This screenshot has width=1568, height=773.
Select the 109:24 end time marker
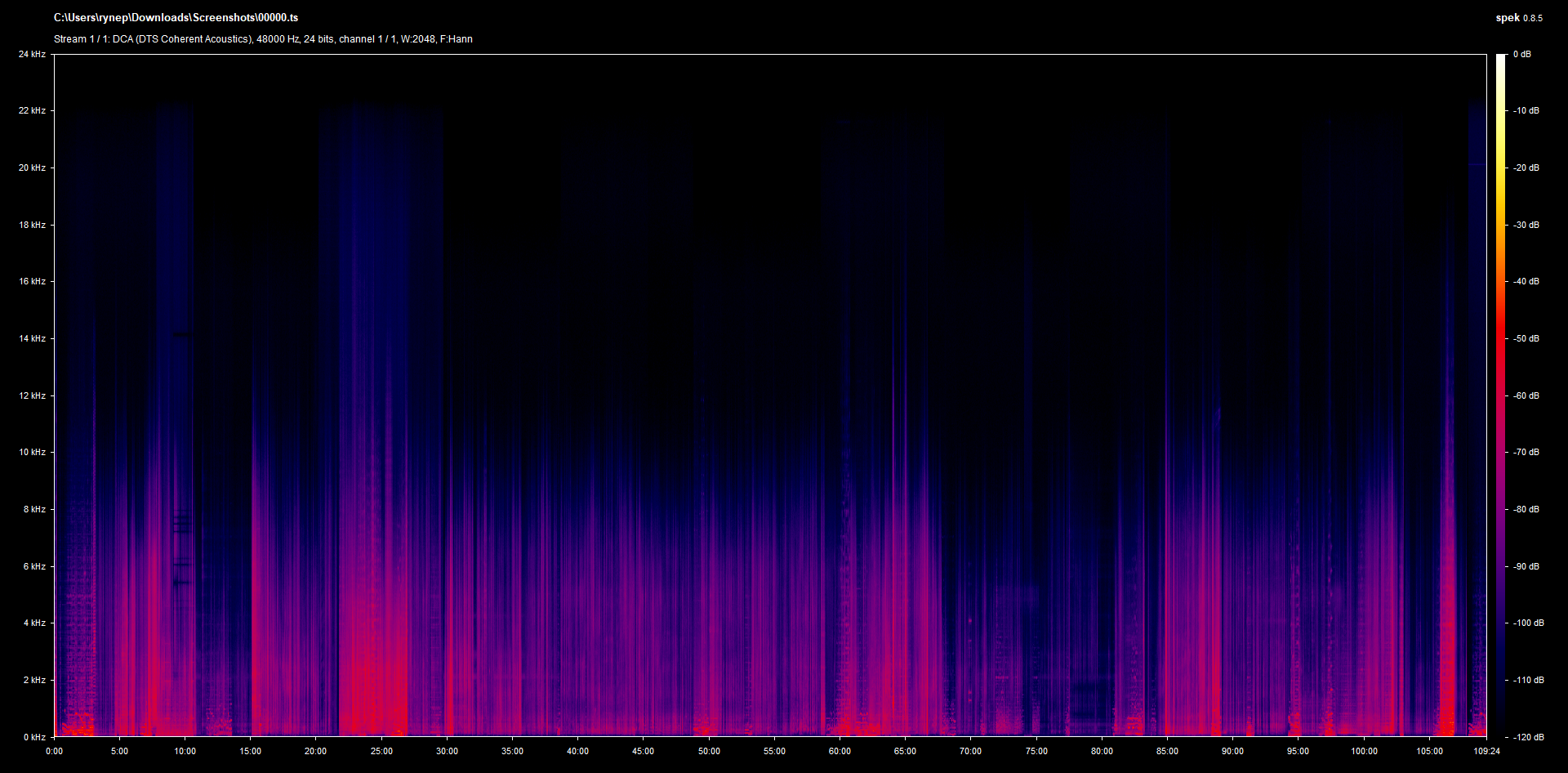point(1486,751)
